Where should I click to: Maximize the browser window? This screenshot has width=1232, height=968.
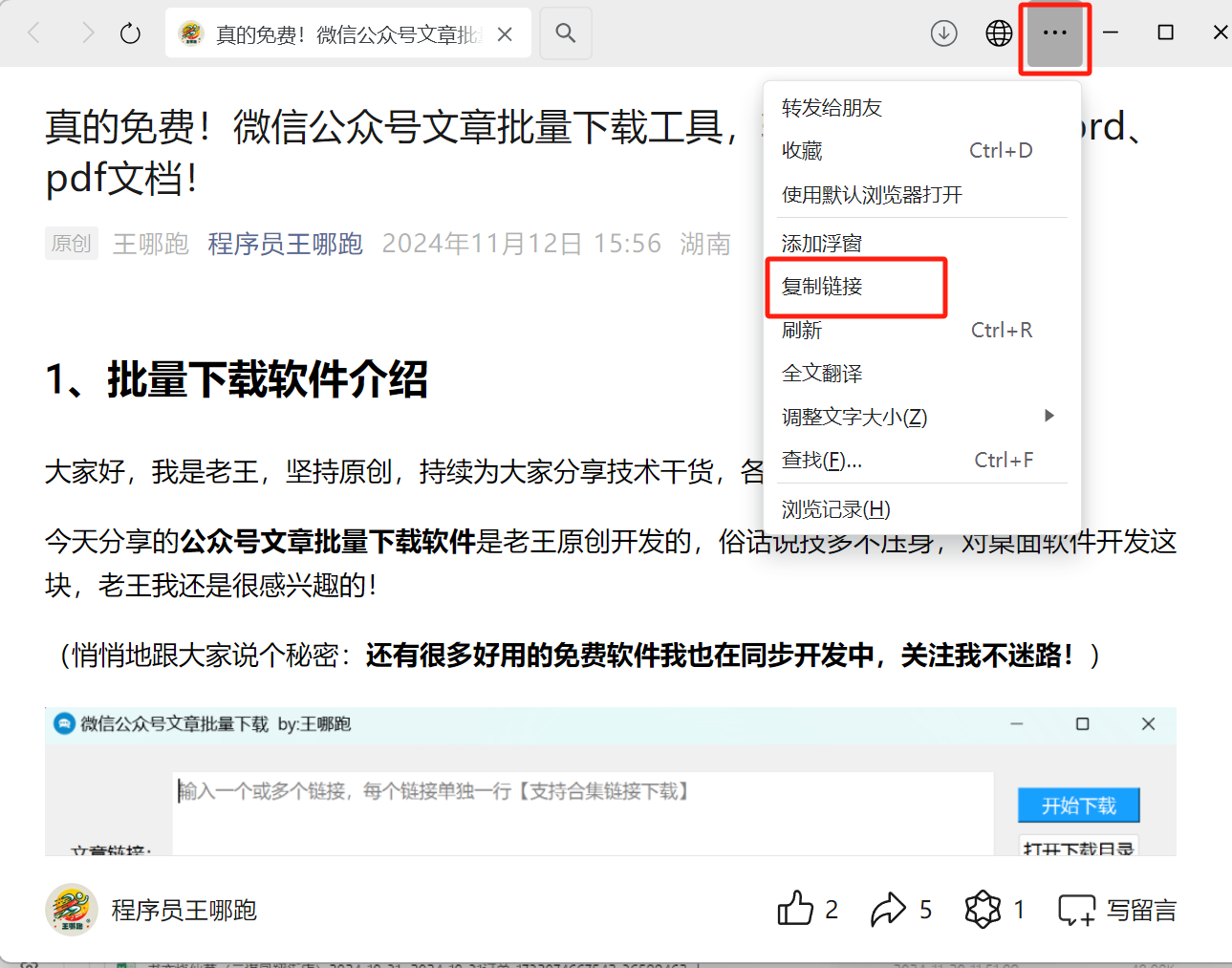coord(1165,33)
